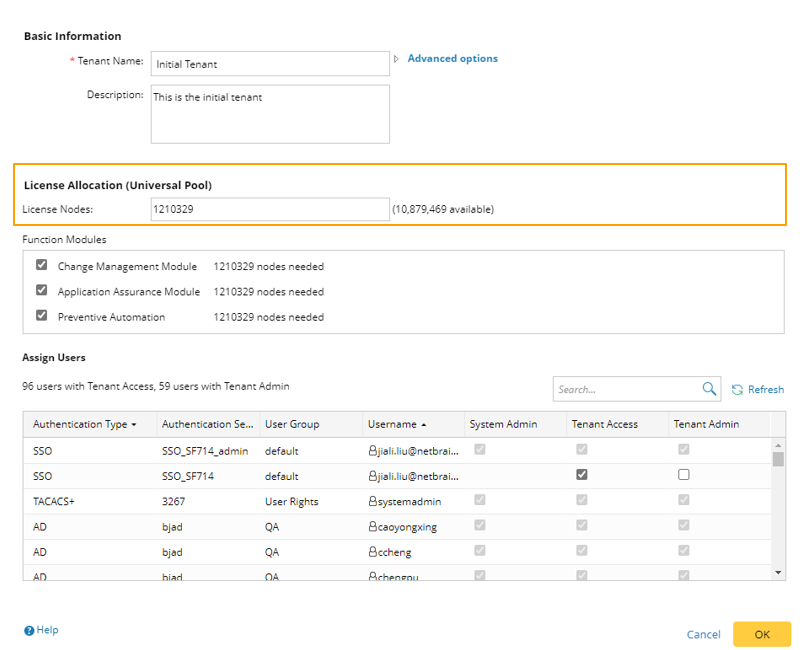The width and height of the screenshot is (803, 650).
Task: Uncheck the Change Management Module checkbox
Action: 41,266
